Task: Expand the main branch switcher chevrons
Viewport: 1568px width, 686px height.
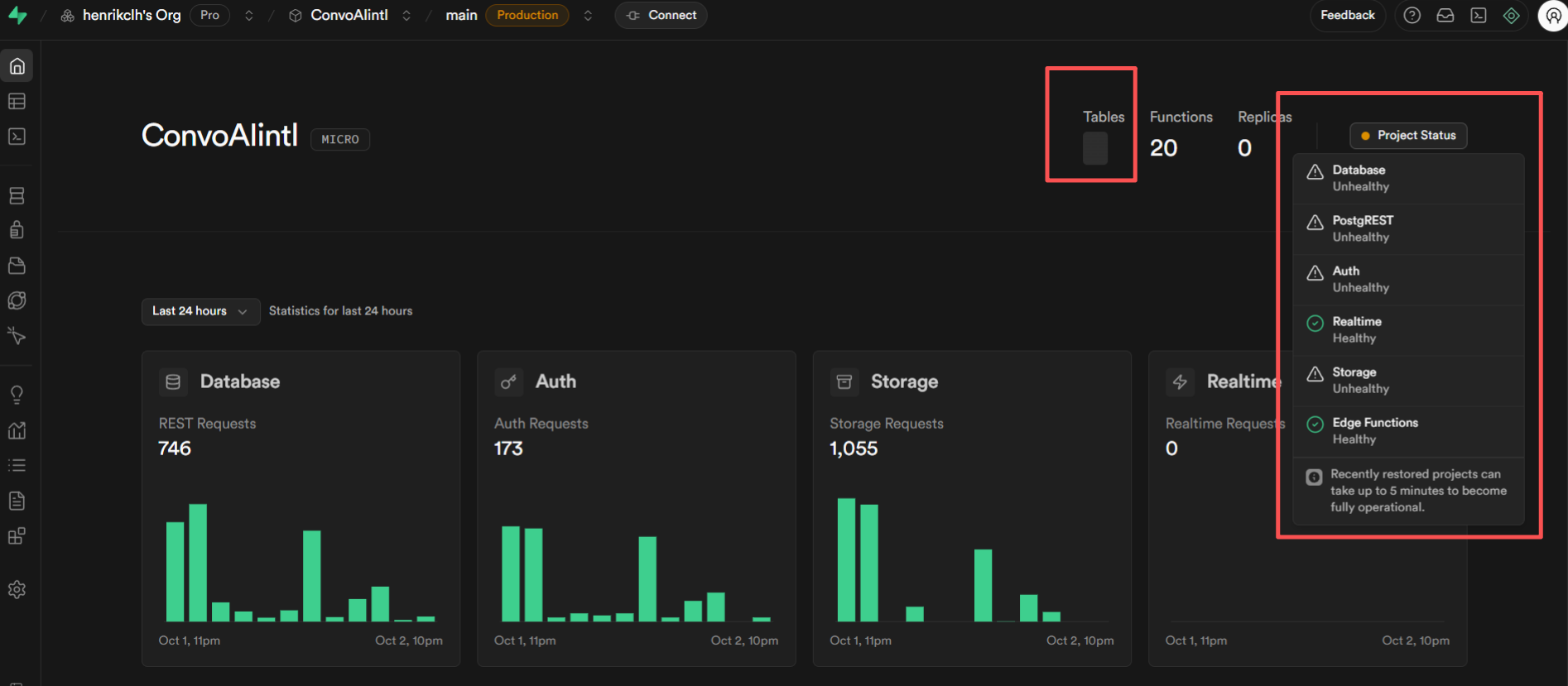Action: (x=588, y=16)
